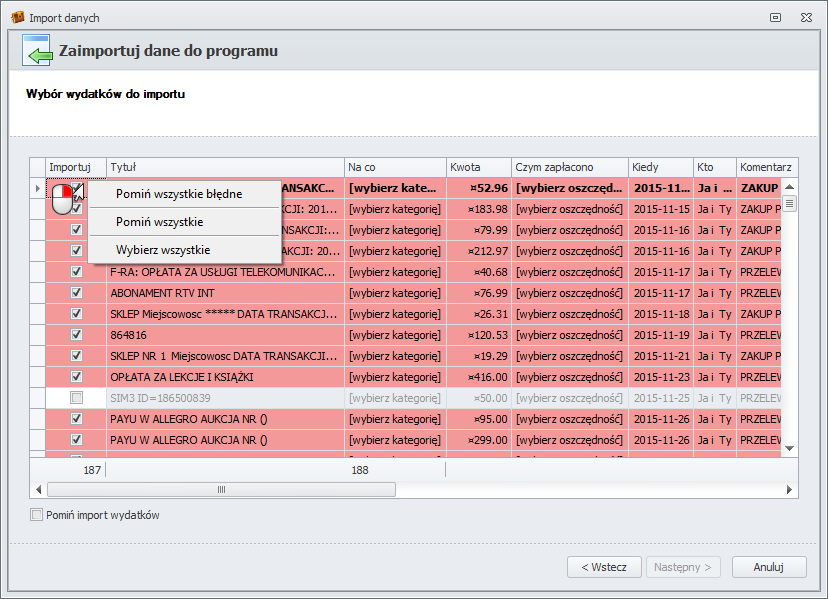Click the Import danych title bar icon
The height and width of the screenshot is (599, 828).
[17, 18]
